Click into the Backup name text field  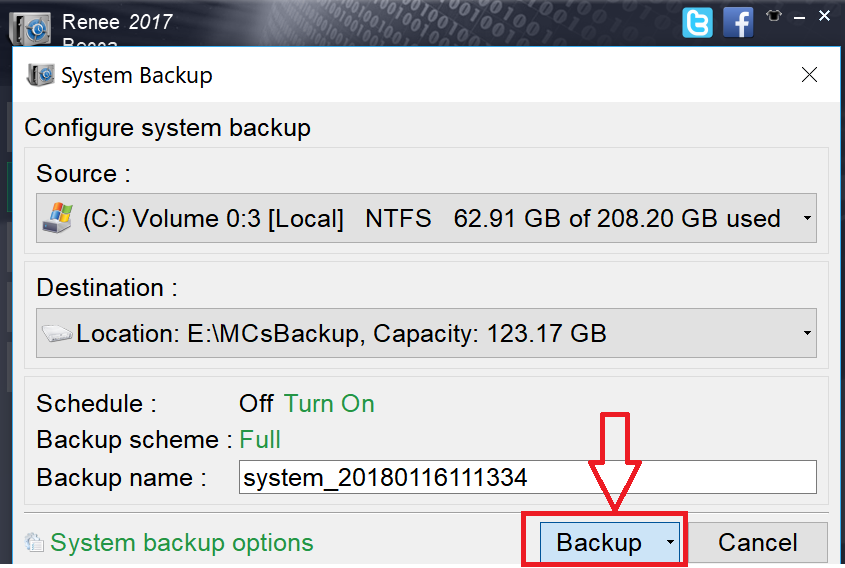tap(528, 477)
